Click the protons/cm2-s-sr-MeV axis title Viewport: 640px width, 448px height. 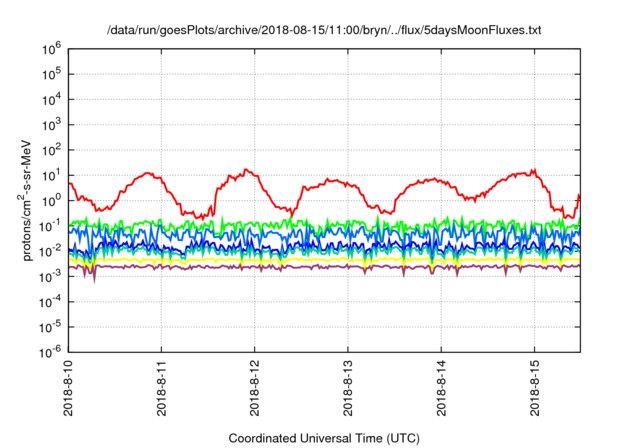point(24,200)
